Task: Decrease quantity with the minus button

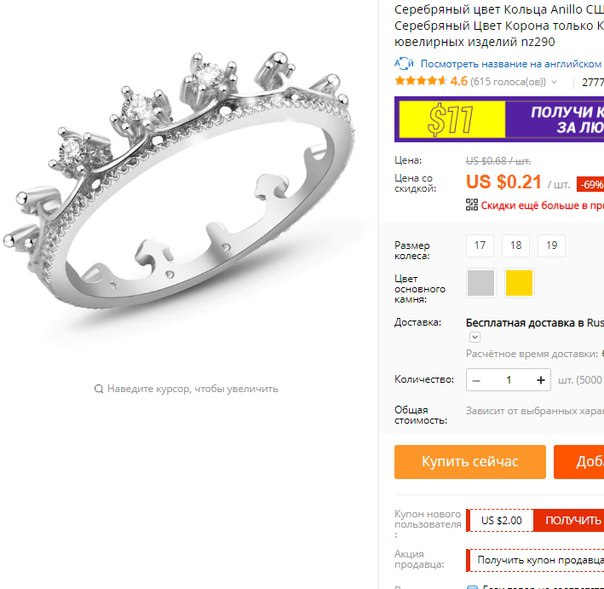Action: 476,380
